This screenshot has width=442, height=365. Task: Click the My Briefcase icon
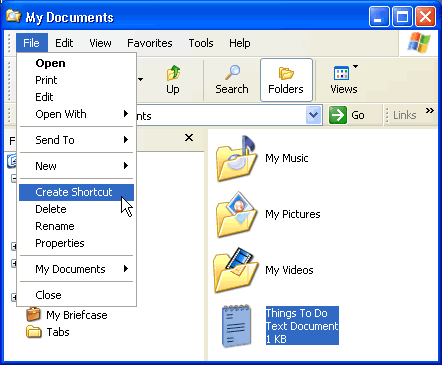[x=33, y=314]
